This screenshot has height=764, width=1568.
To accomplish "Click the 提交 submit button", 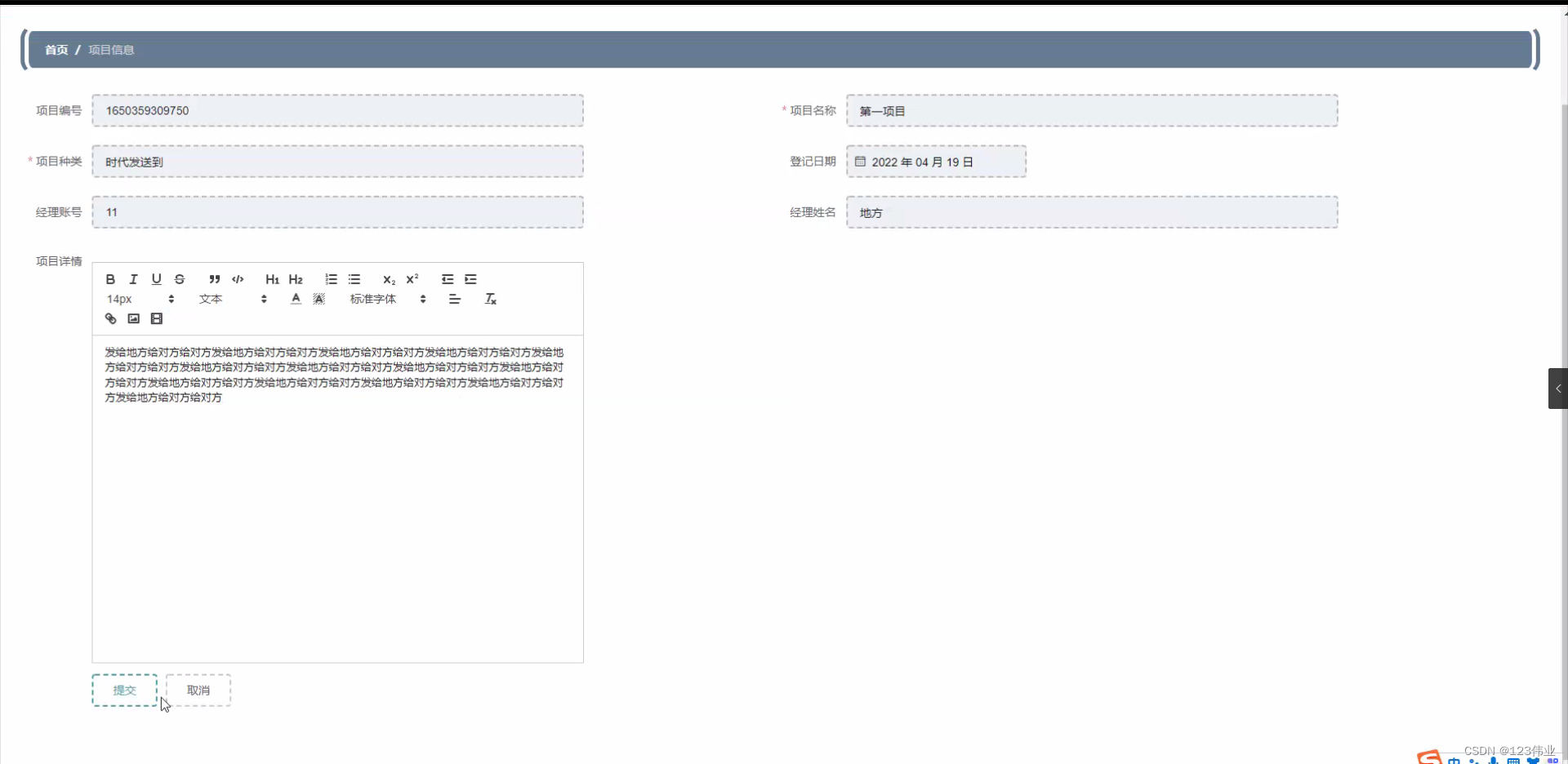I will (124, 690).
